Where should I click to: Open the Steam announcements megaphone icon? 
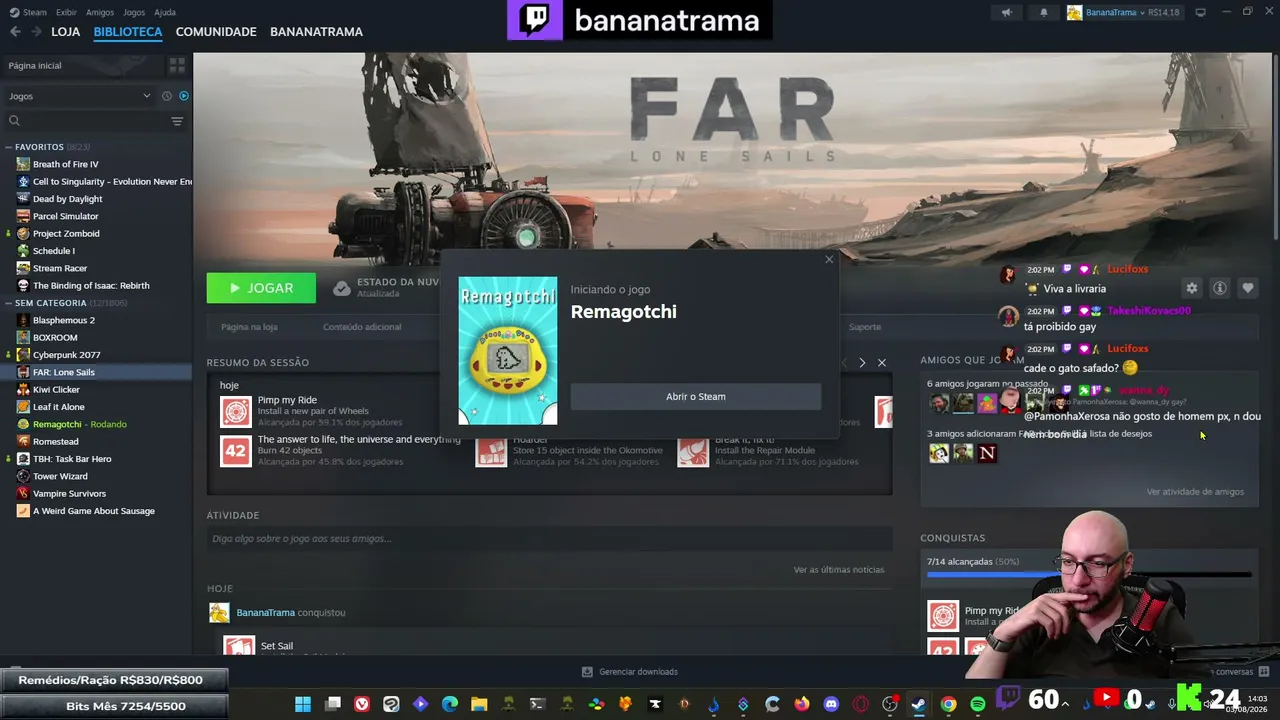1007,13
